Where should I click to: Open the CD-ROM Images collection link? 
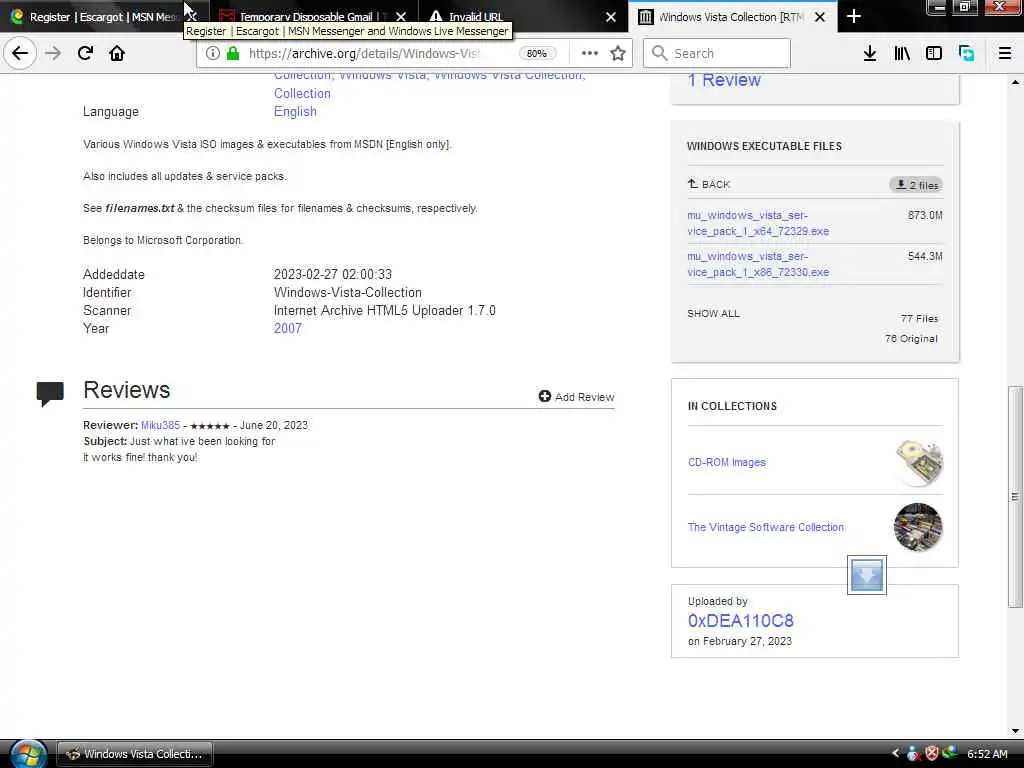coord(726,462)
